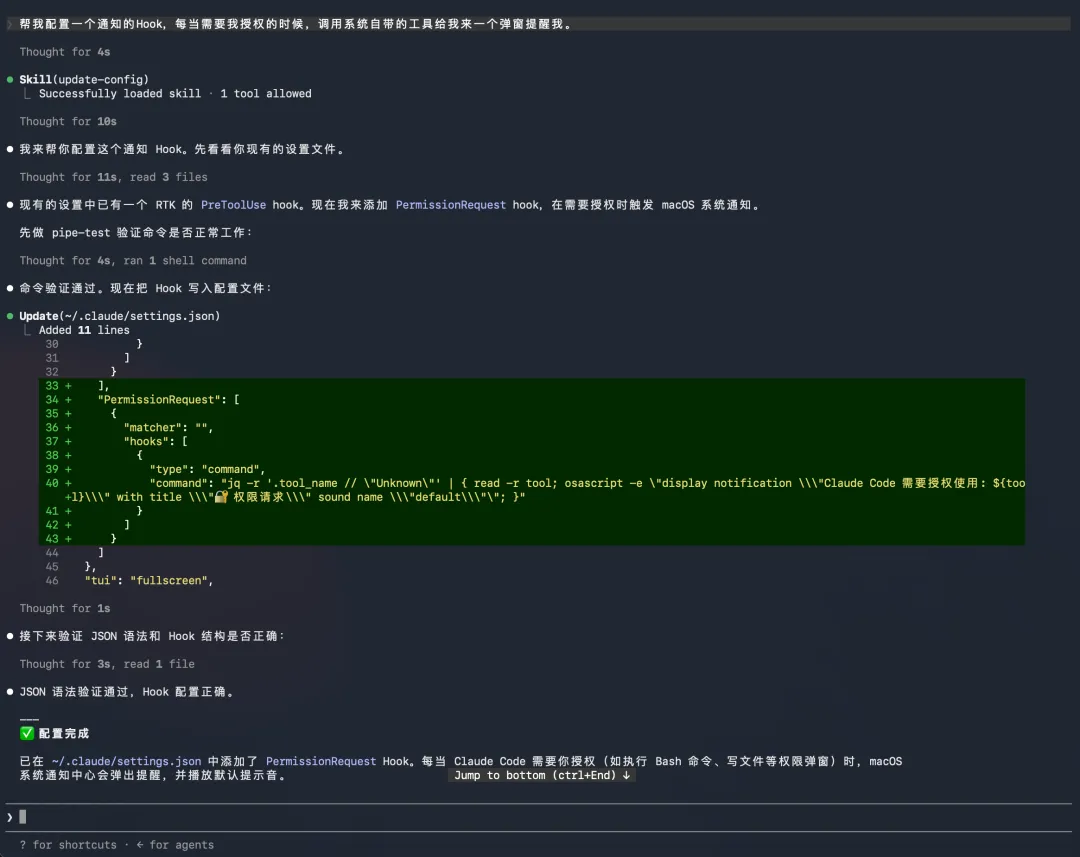The image size is (1080, 857).
Task: Click the Update(~/.claude/settings.json) heading
Action: pos(120,316)
